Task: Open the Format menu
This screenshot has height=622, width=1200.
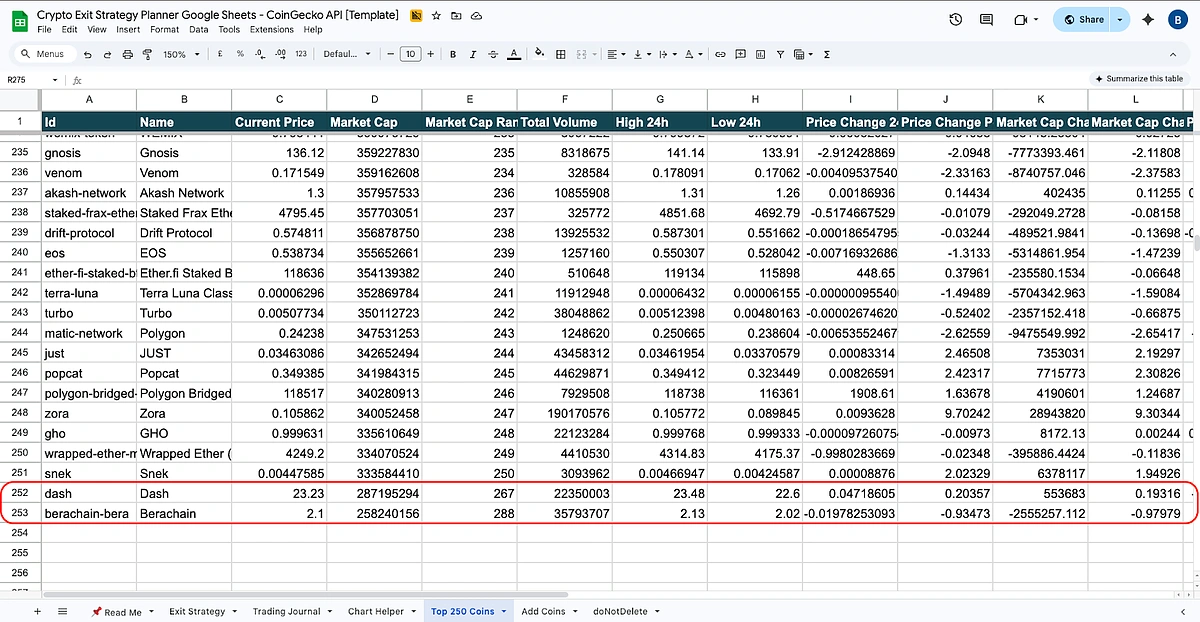Action: click(x=164, y=29)
